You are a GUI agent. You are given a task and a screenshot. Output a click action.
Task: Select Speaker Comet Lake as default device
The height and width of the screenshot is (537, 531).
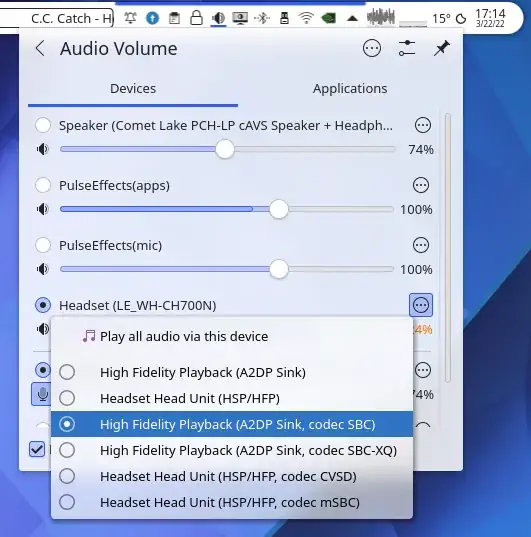tap(43, 125)
